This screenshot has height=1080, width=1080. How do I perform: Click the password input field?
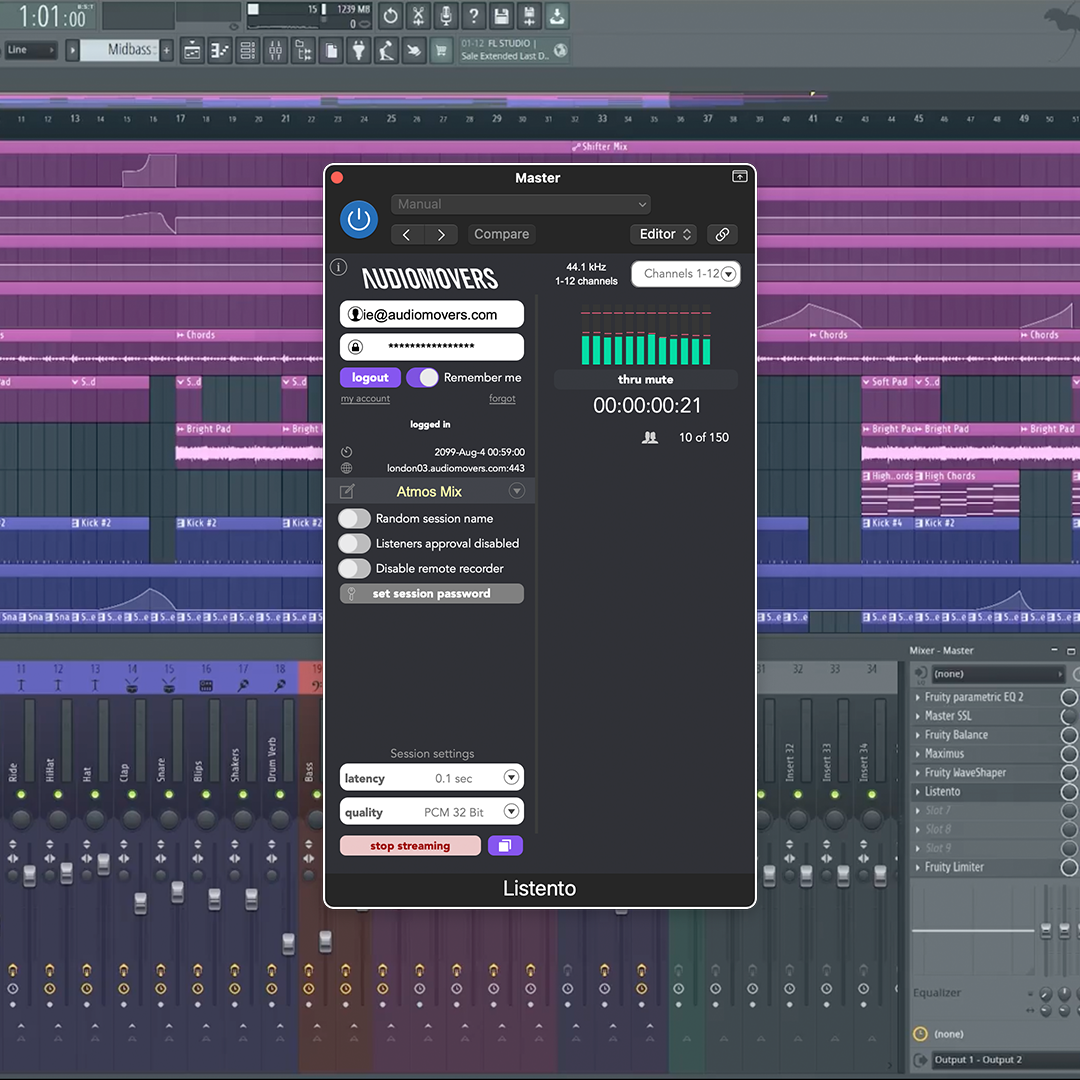(432, 346)
